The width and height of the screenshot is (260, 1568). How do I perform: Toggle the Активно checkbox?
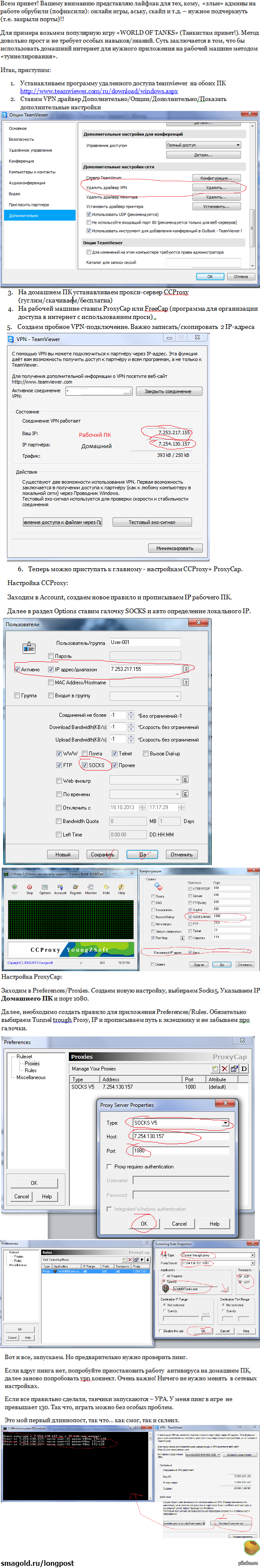tap(17, 669)
